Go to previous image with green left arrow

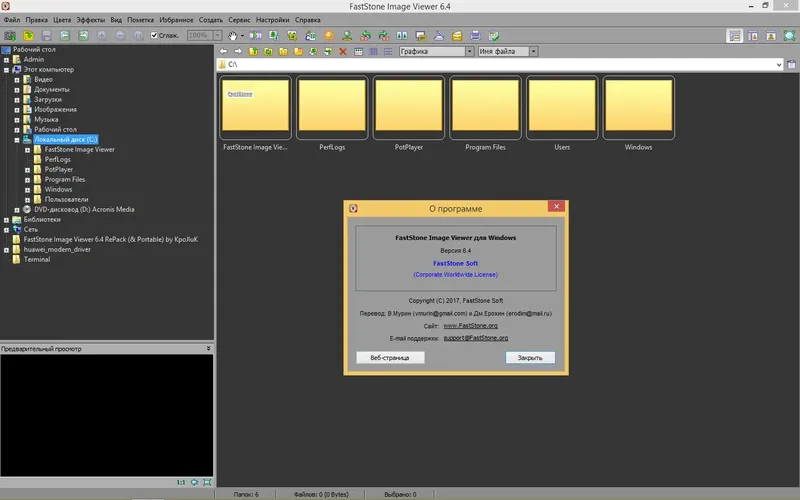click(x=65, y=36)
